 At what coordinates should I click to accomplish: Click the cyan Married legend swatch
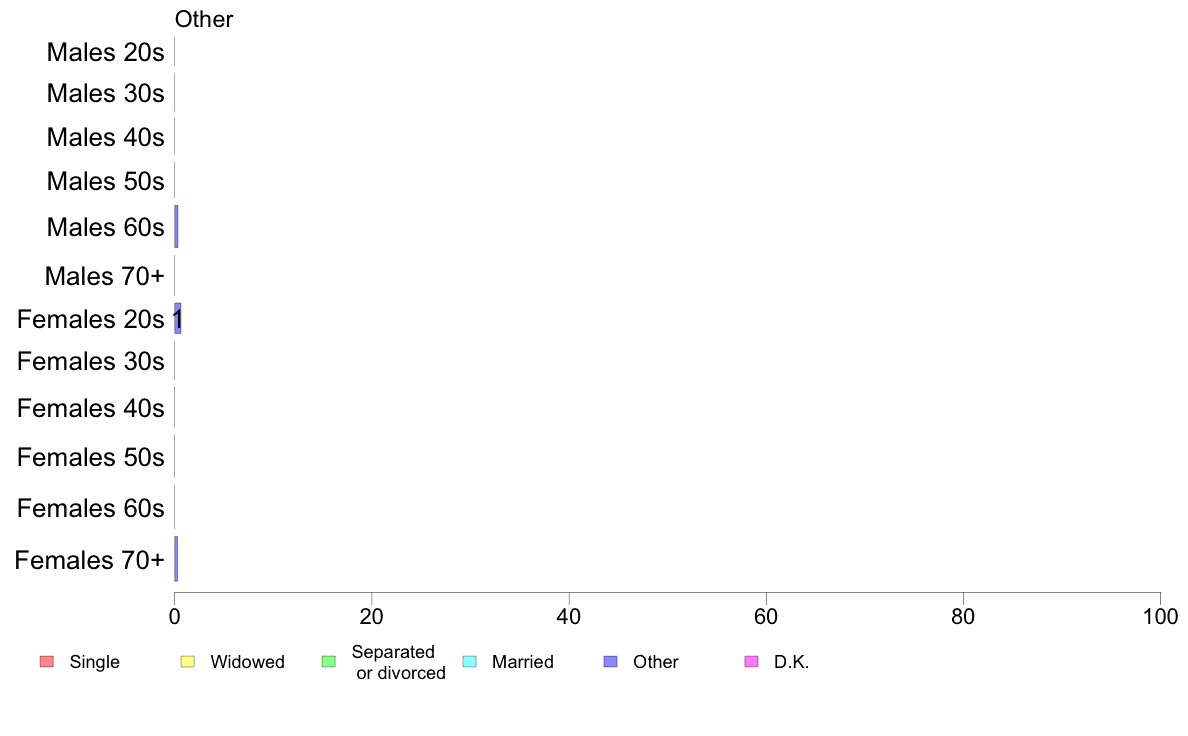[x=470, y=662]
